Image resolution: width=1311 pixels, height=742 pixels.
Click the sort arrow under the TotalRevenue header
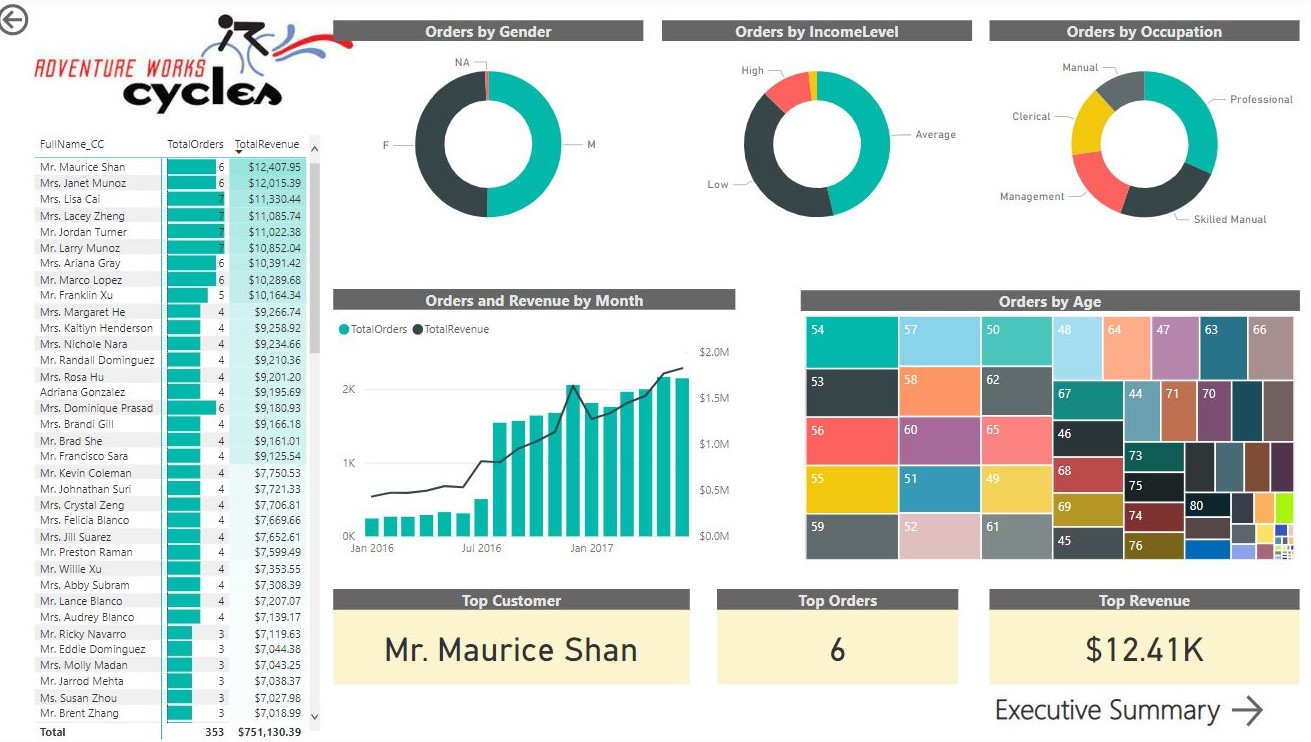(239, 153)
